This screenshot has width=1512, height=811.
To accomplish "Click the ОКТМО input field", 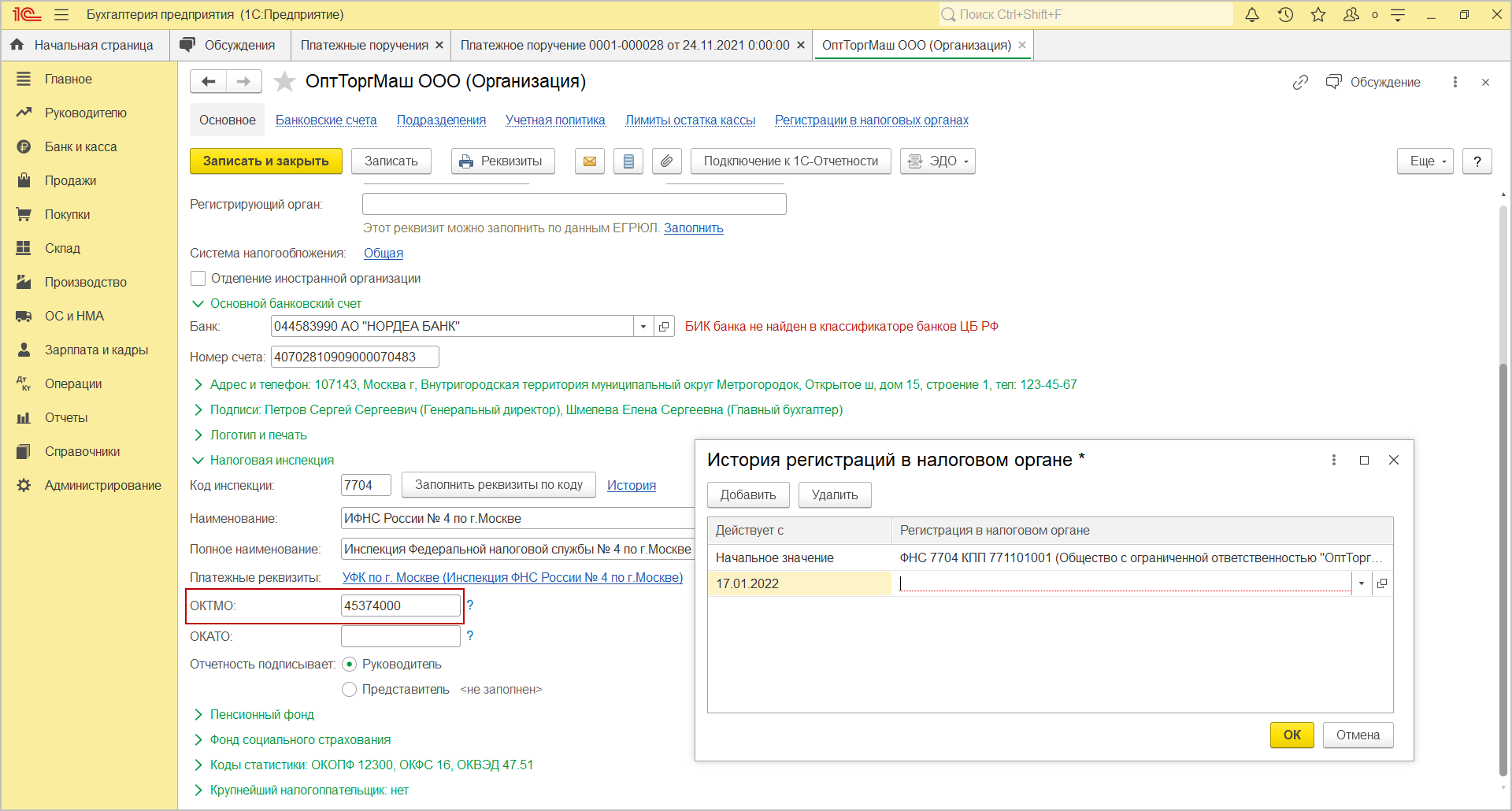I will (x=401, y=605).
